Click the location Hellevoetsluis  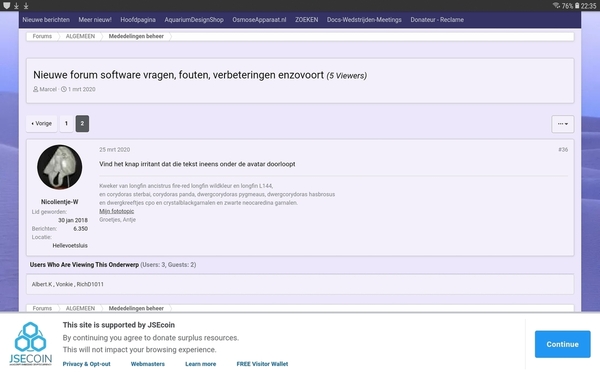(70, 246)
